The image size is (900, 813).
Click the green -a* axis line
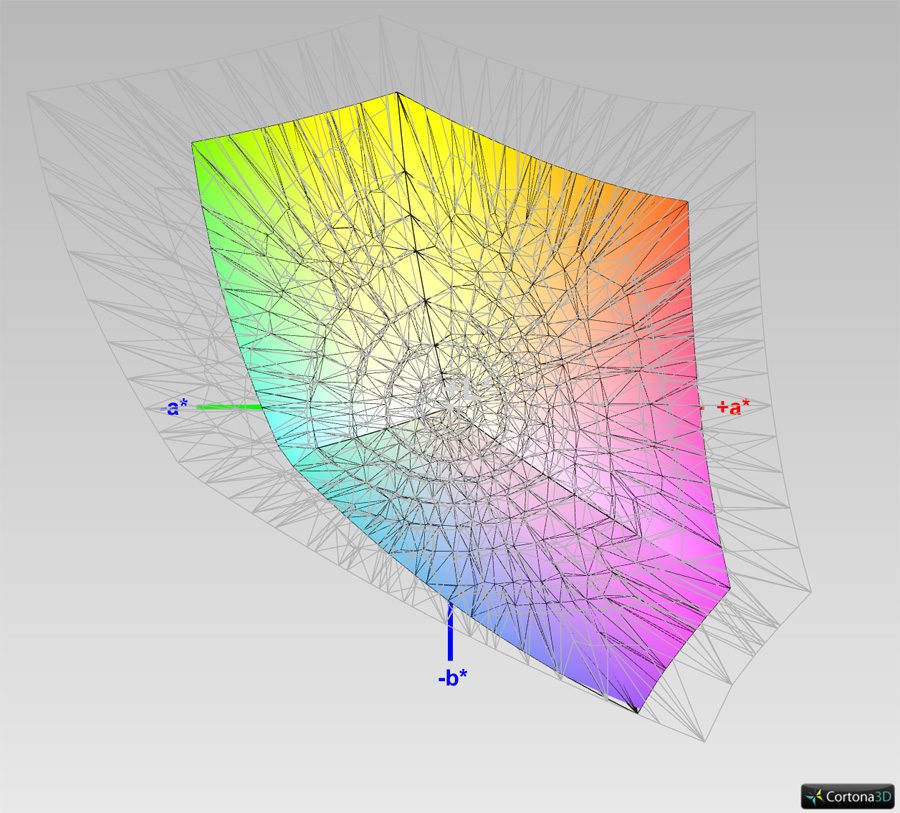(x=230, y=407)
